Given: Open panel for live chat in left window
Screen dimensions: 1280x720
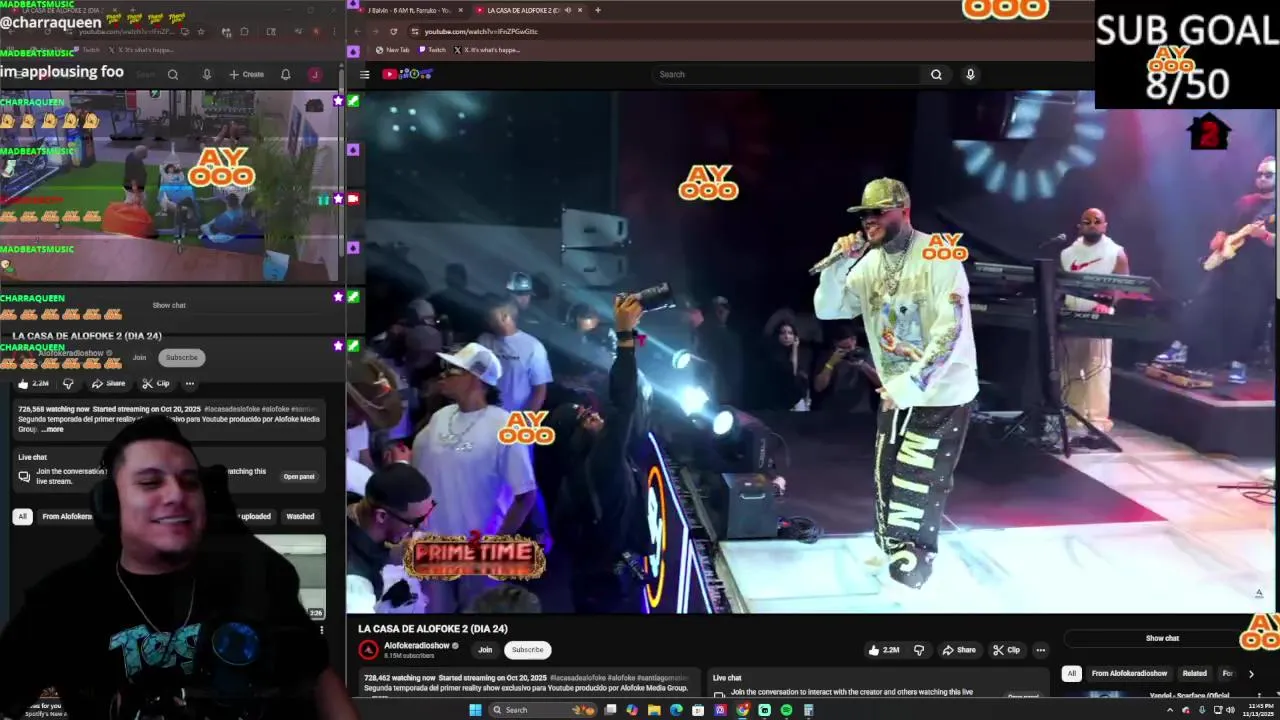Looking at the screenshot, I should 299,477.
